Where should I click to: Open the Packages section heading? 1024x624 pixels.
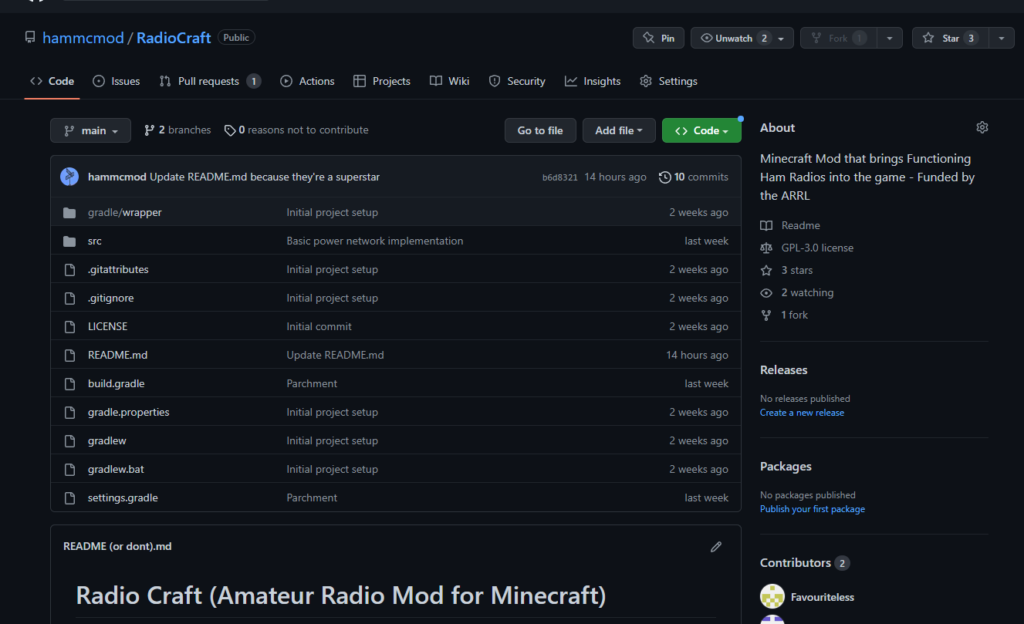click(x=786, y=467)
